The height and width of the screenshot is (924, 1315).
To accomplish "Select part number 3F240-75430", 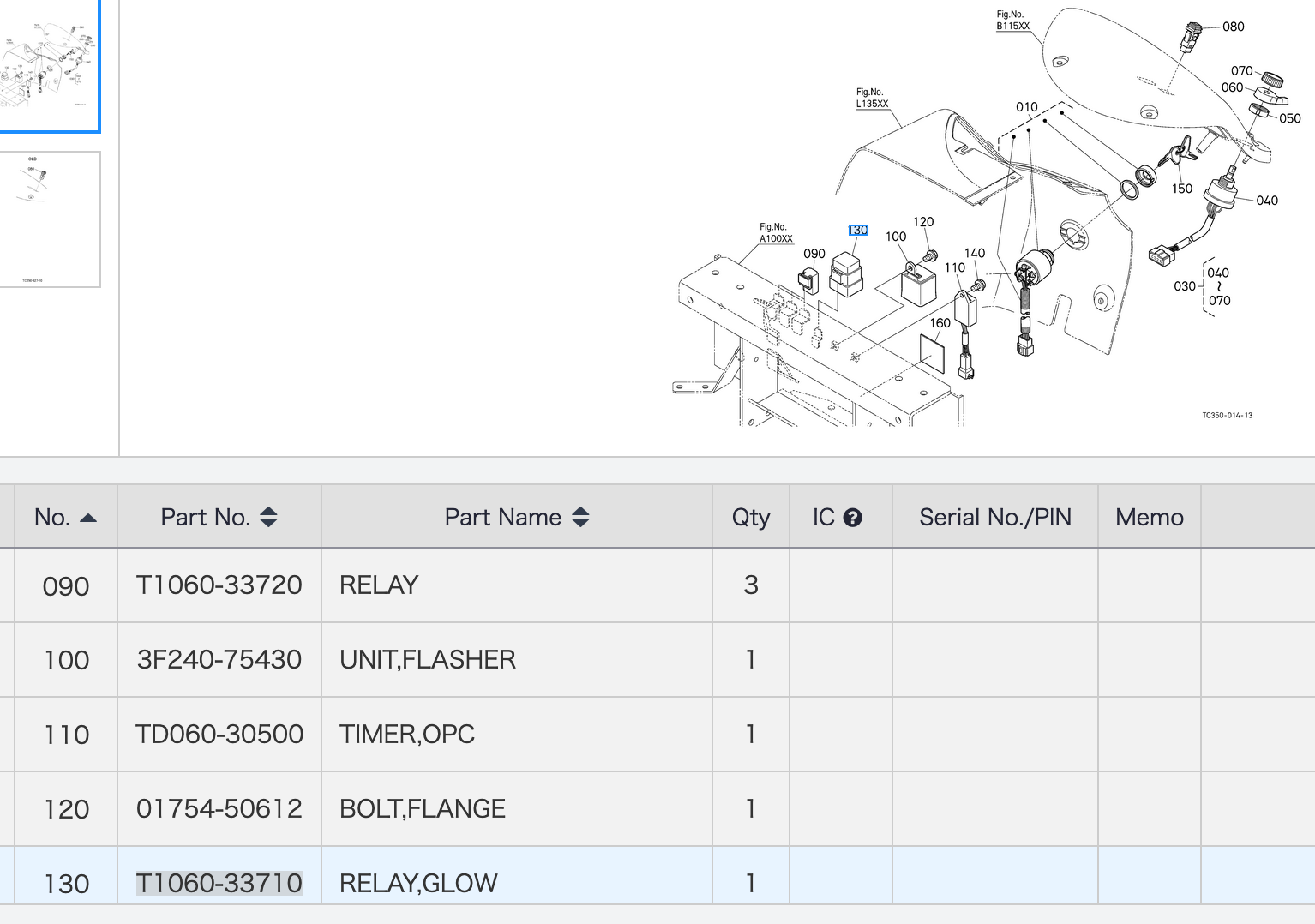I will (219, 660).
